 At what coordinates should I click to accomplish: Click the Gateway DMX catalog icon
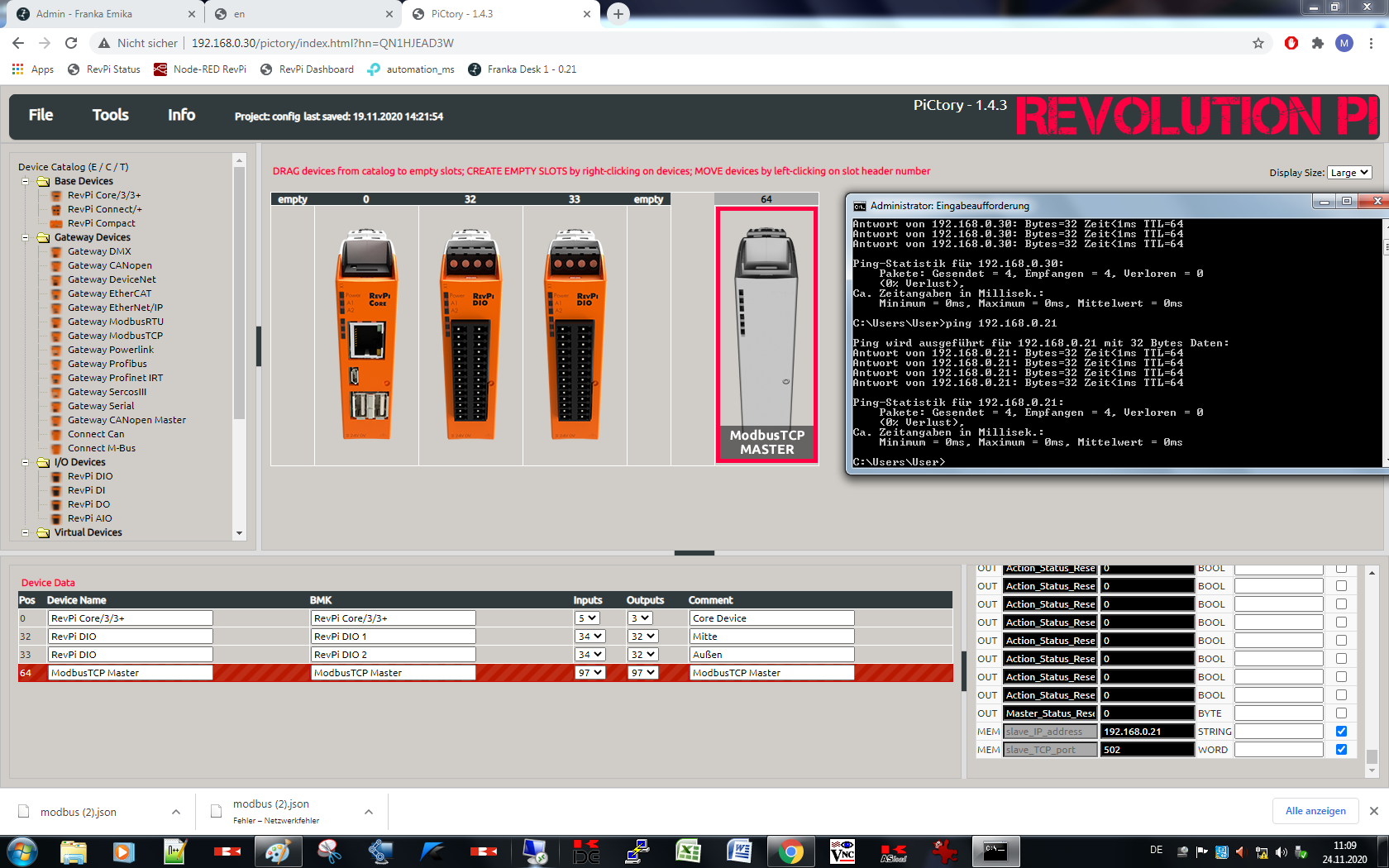[56, 251]
